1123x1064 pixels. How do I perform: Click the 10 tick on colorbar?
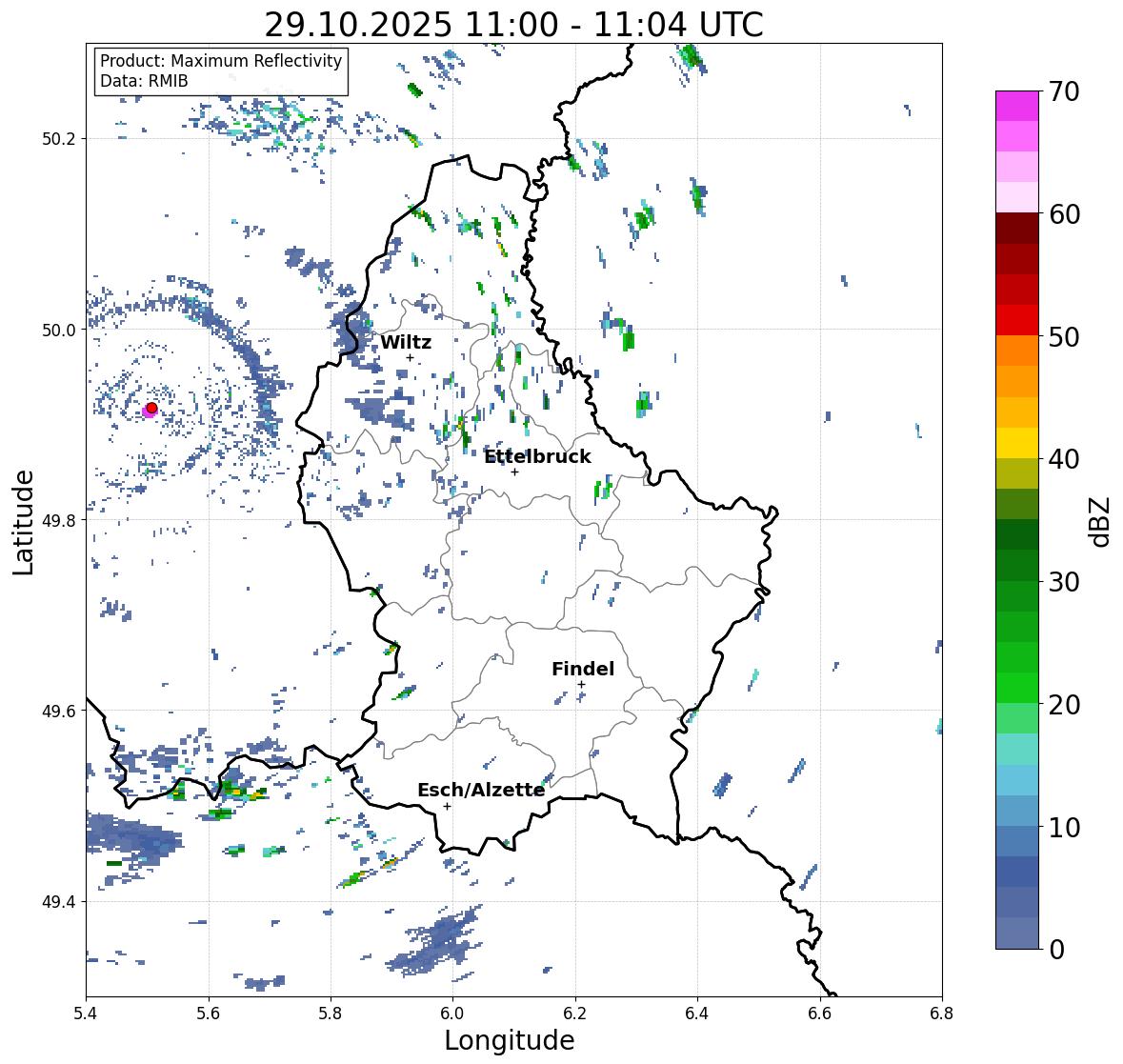coord(1064,827)
